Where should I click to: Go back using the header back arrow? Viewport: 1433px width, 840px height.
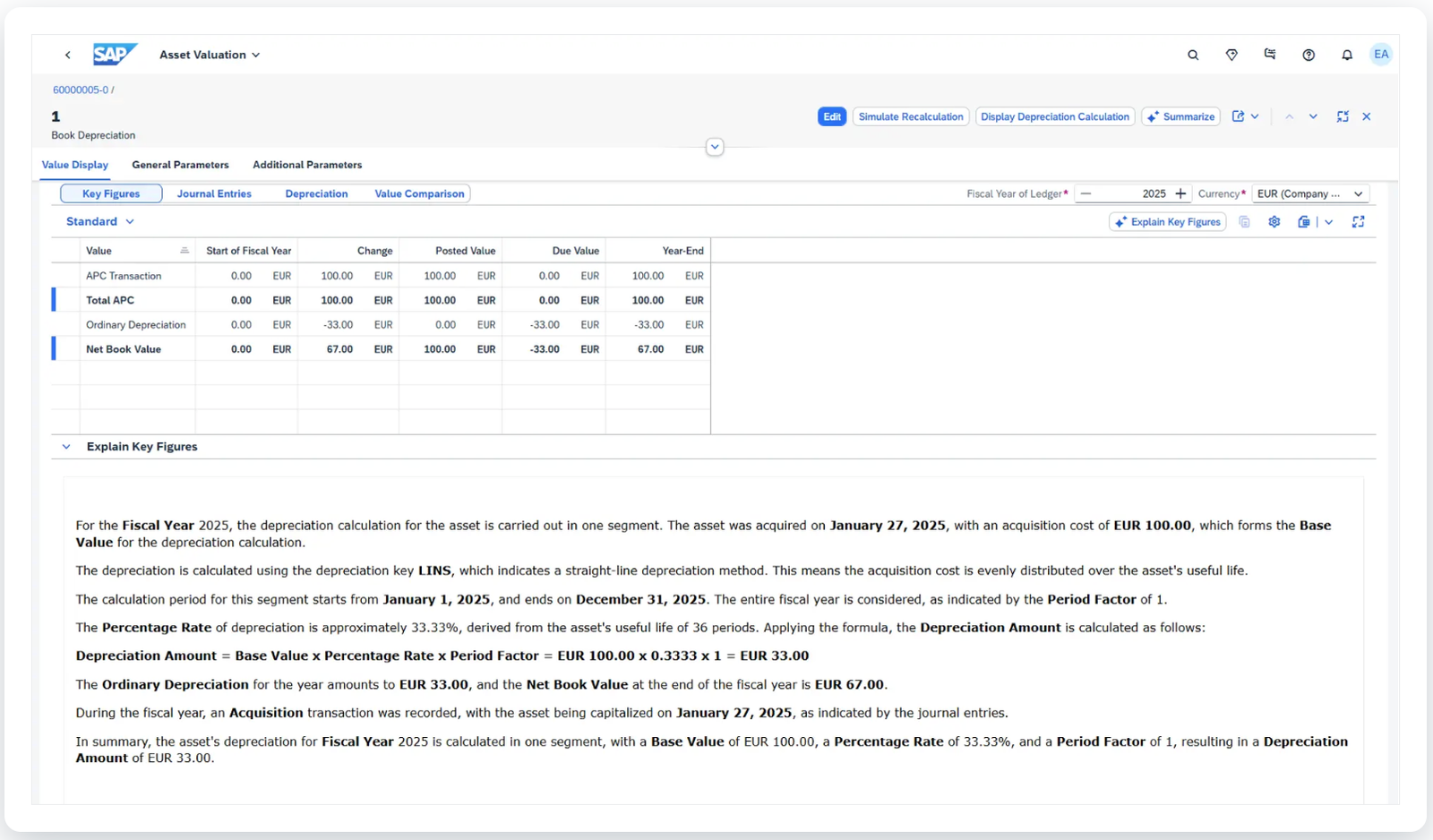[x=68, y=55]
